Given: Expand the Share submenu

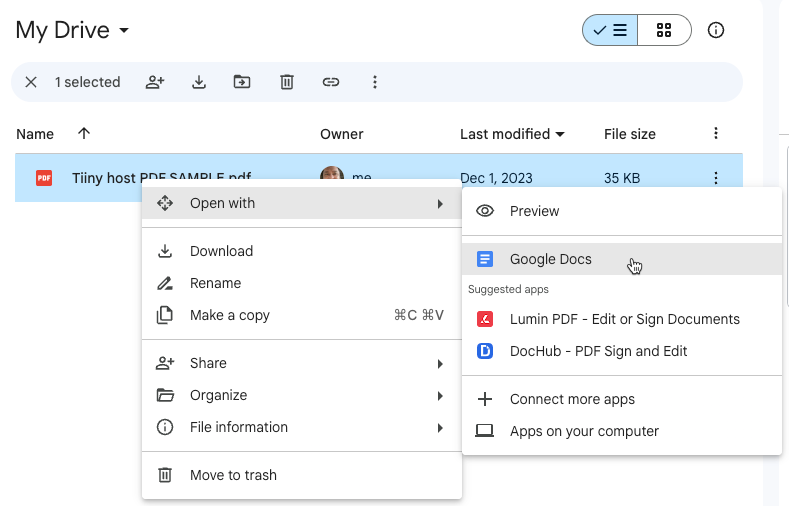Looking at the screenshot, I should 302,363.
